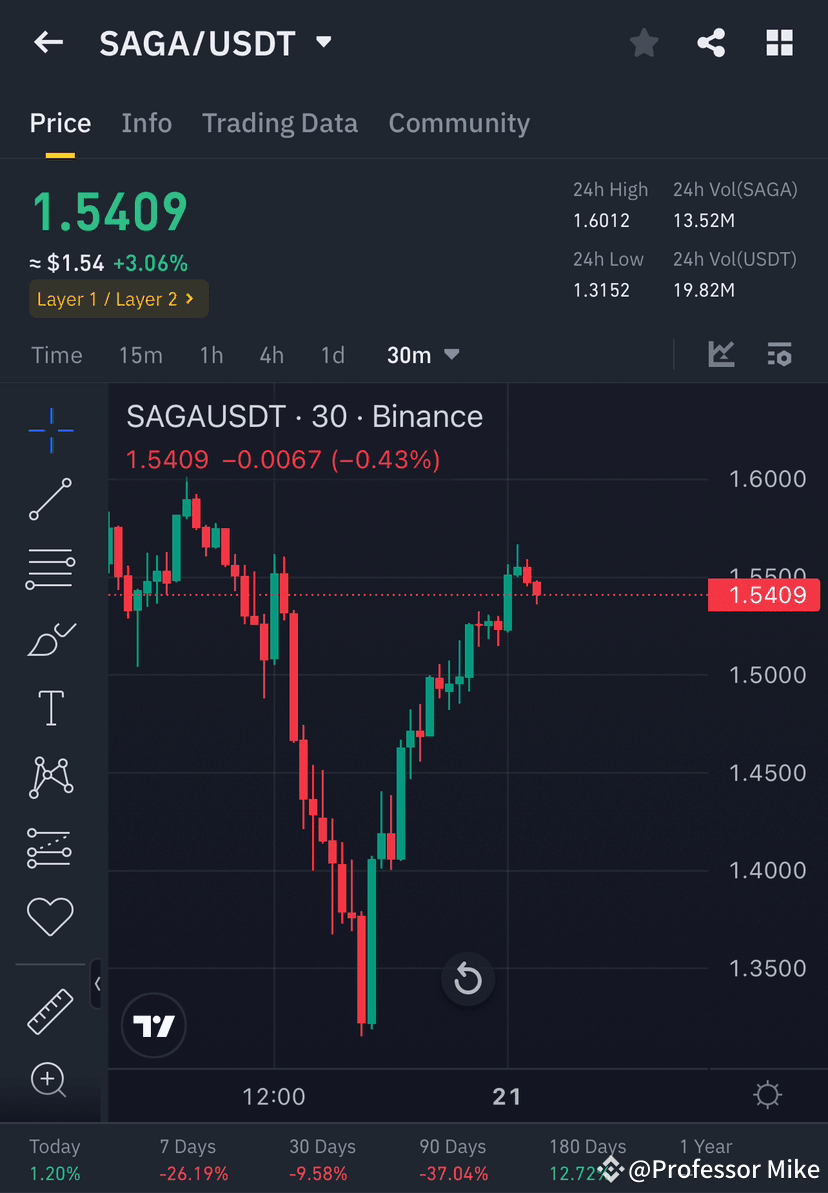Pick the brush drawing tool
828x1193 pixels.
click(50, 638)
